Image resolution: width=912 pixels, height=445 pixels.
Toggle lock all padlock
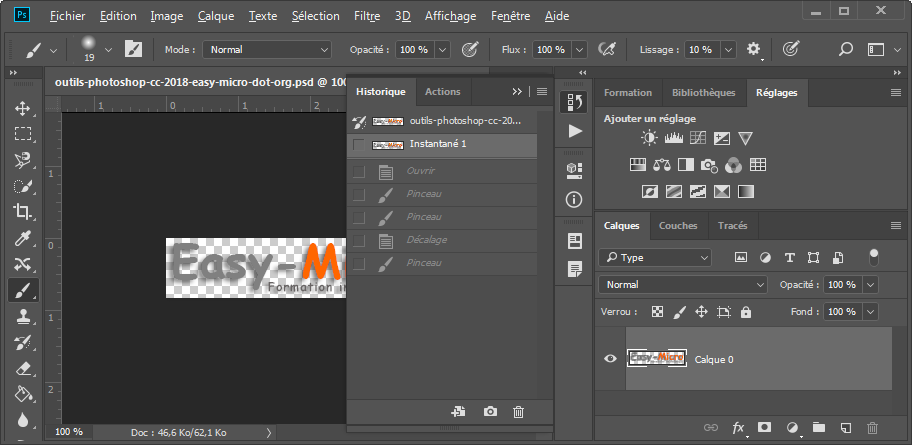pos(746,312)
